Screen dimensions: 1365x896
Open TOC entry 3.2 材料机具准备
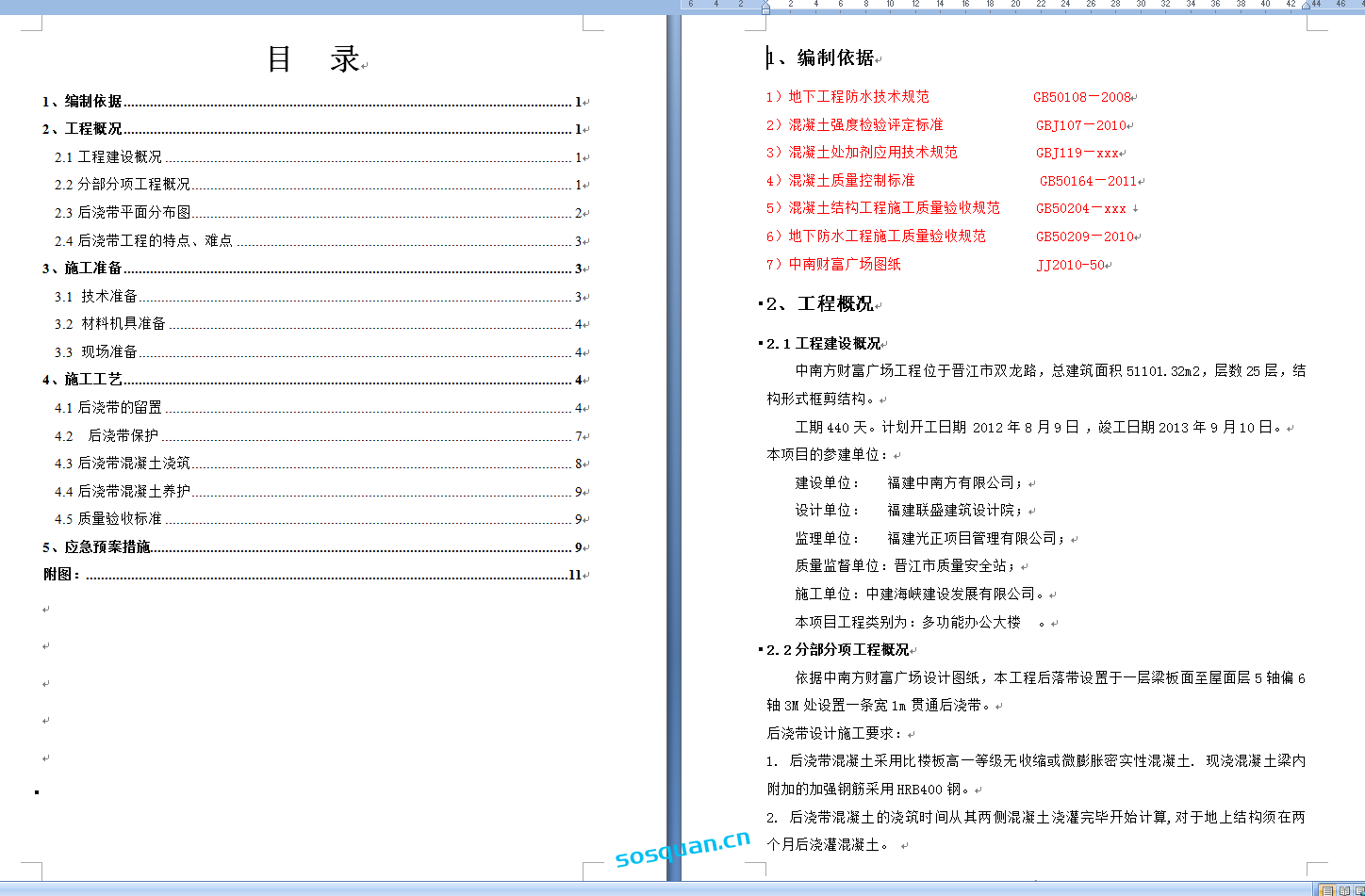pos(110,324)
